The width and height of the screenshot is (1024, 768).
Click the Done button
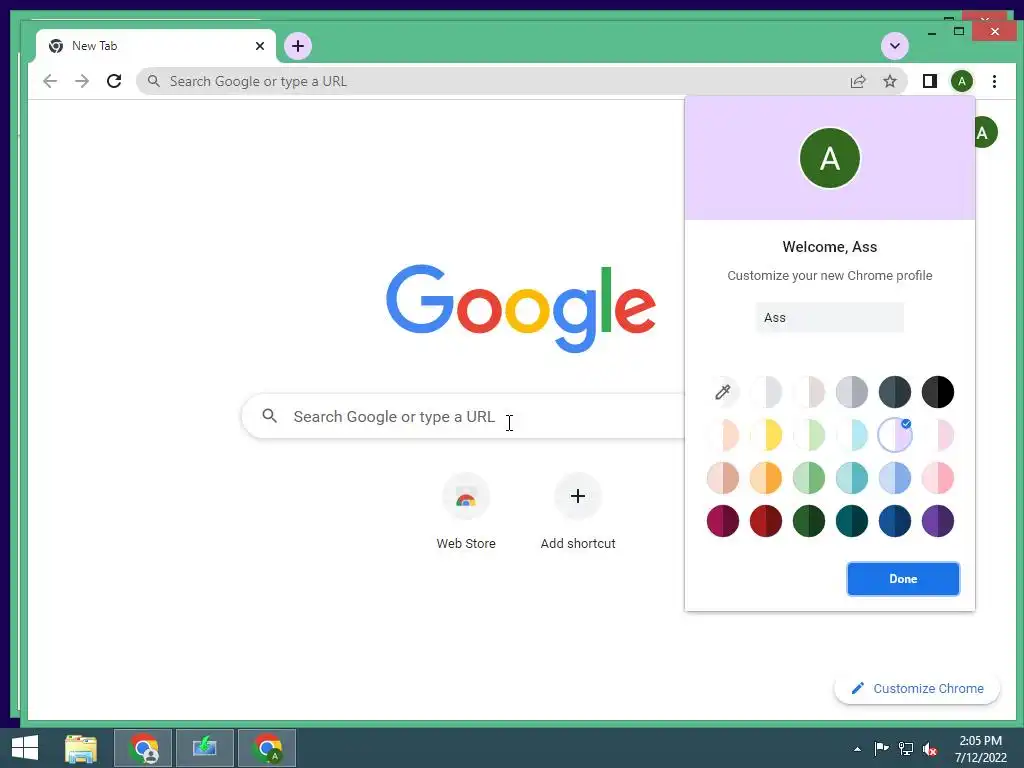[903, 579]
